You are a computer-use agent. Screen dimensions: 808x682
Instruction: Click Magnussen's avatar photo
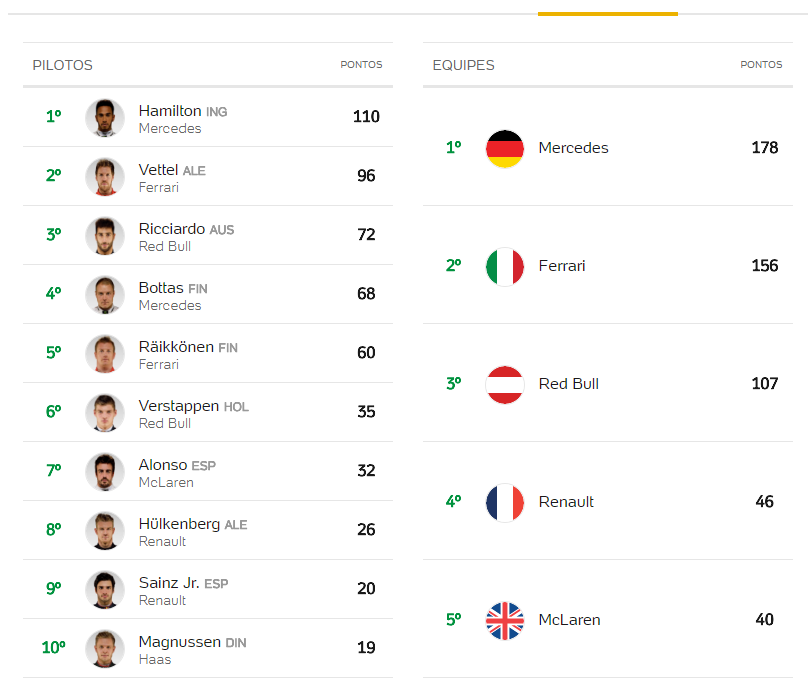(105, 649)
